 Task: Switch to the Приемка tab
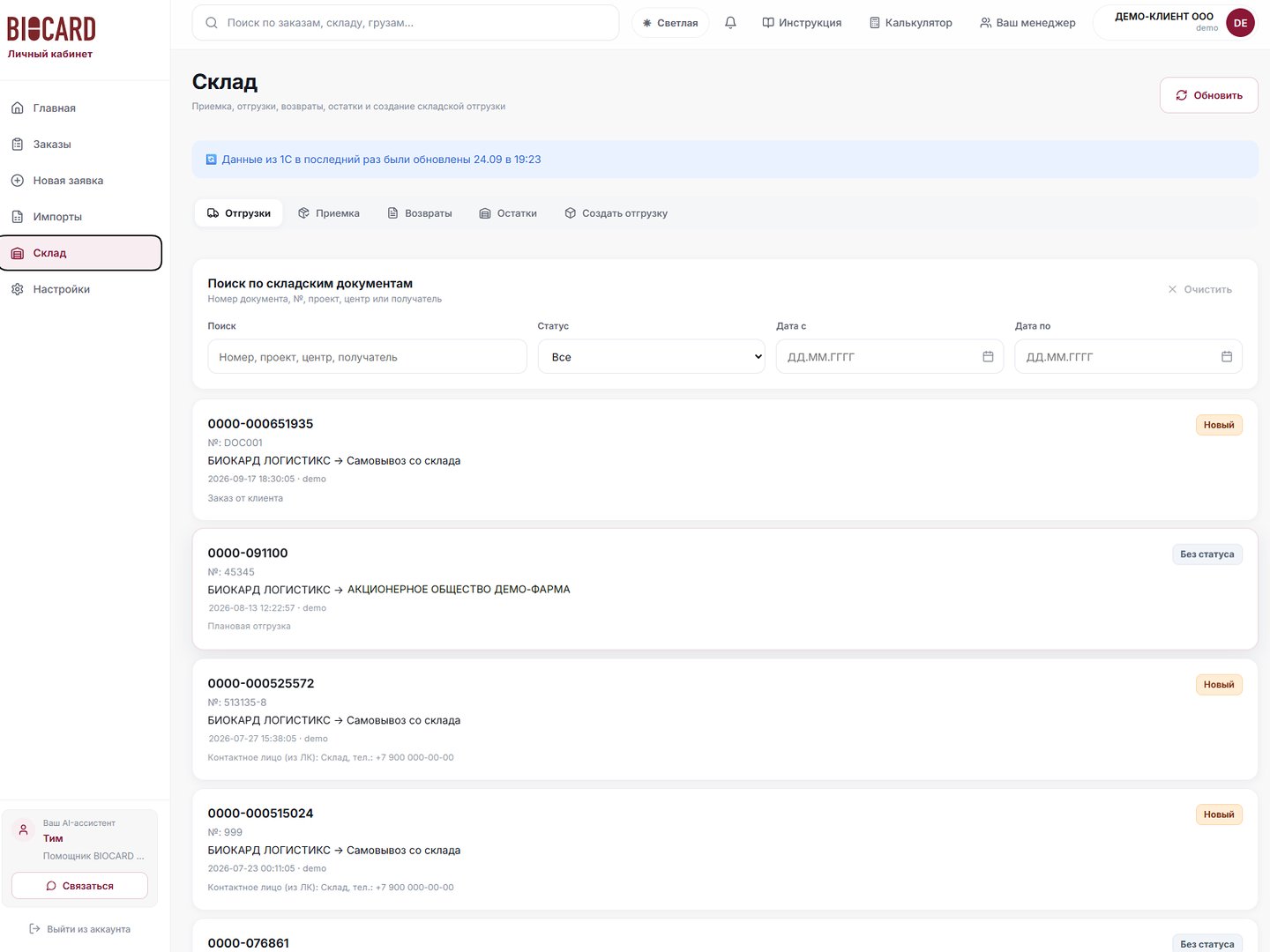[329, 213]
